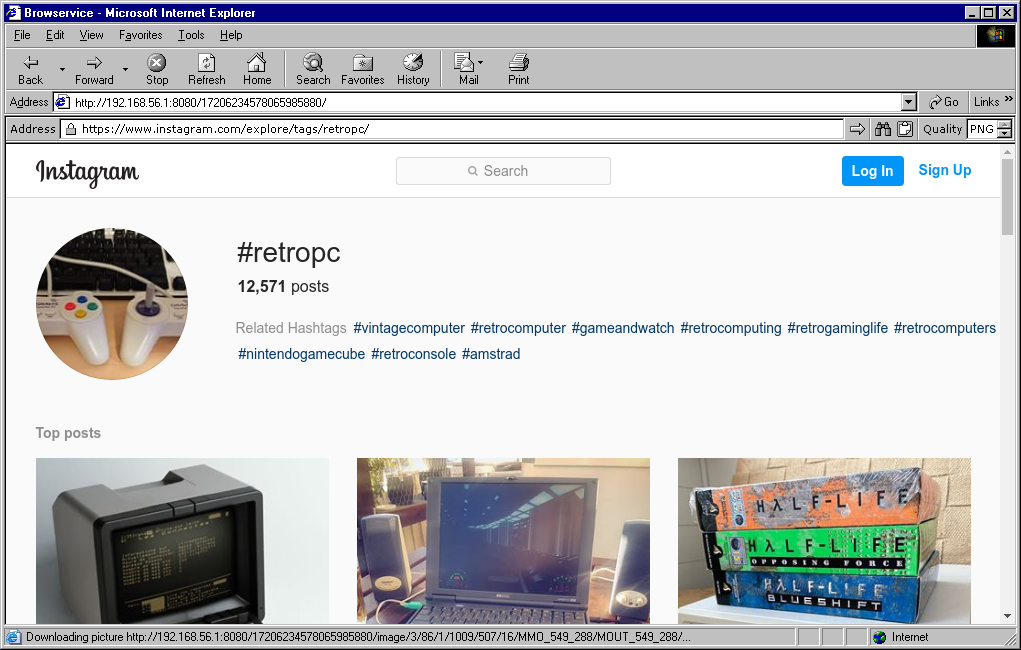Click the clipboard icon next to Quality
The height and width of the screenshot is (650, 1021).
pyautogui.click(x=905, y=129)
